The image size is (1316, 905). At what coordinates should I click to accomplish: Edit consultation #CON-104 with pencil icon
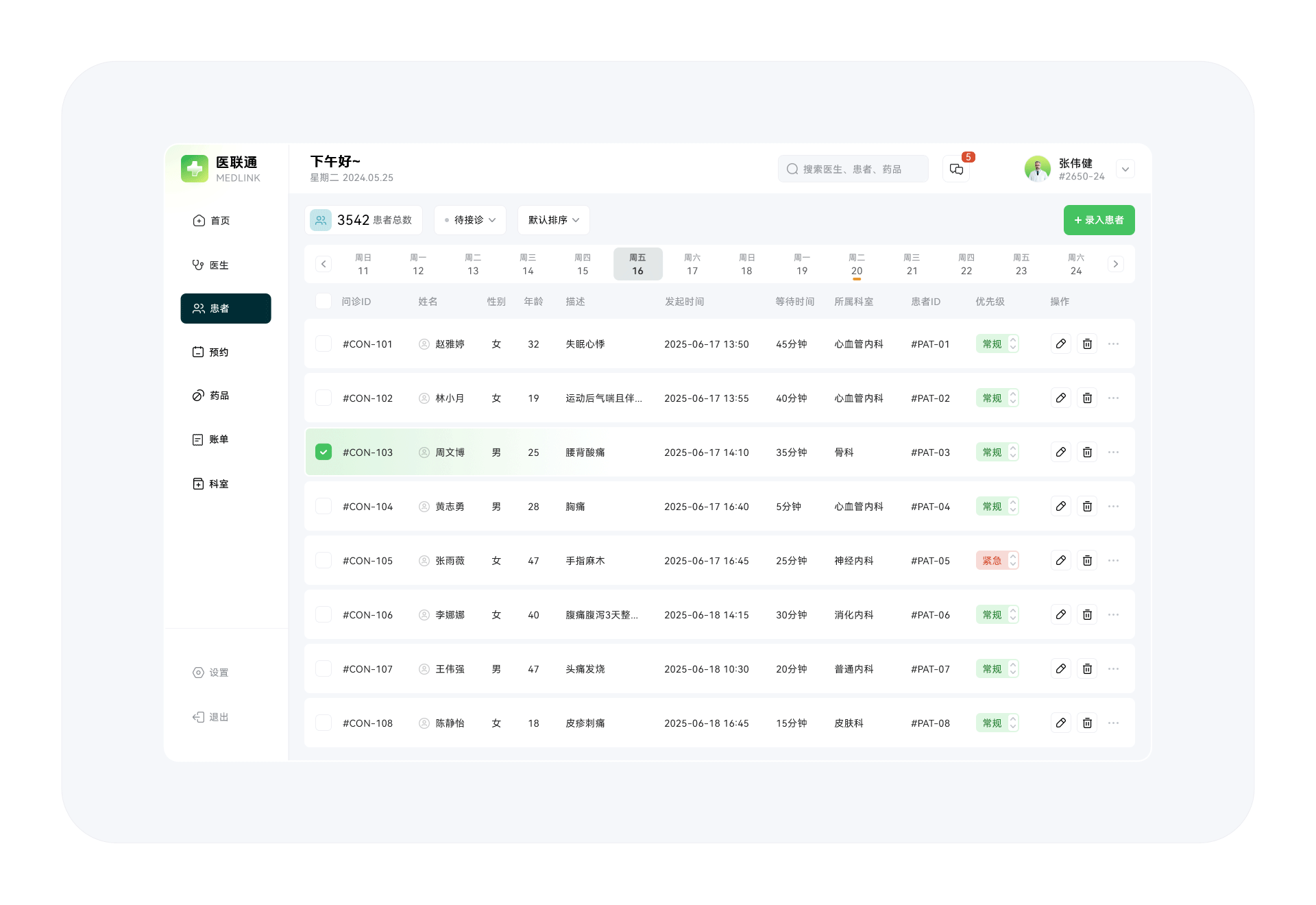pyautogui.click(x=1060, y=506)
